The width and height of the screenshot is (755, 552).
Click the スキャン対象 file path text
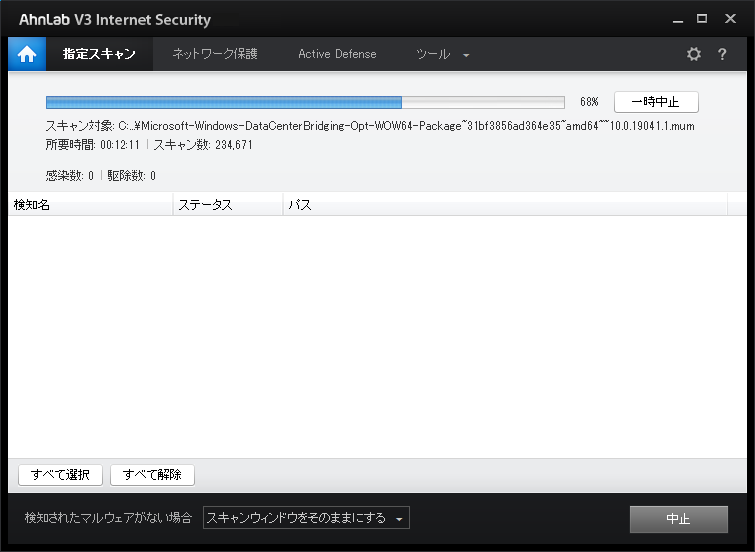pyautogui.click(x=370, y=126)
